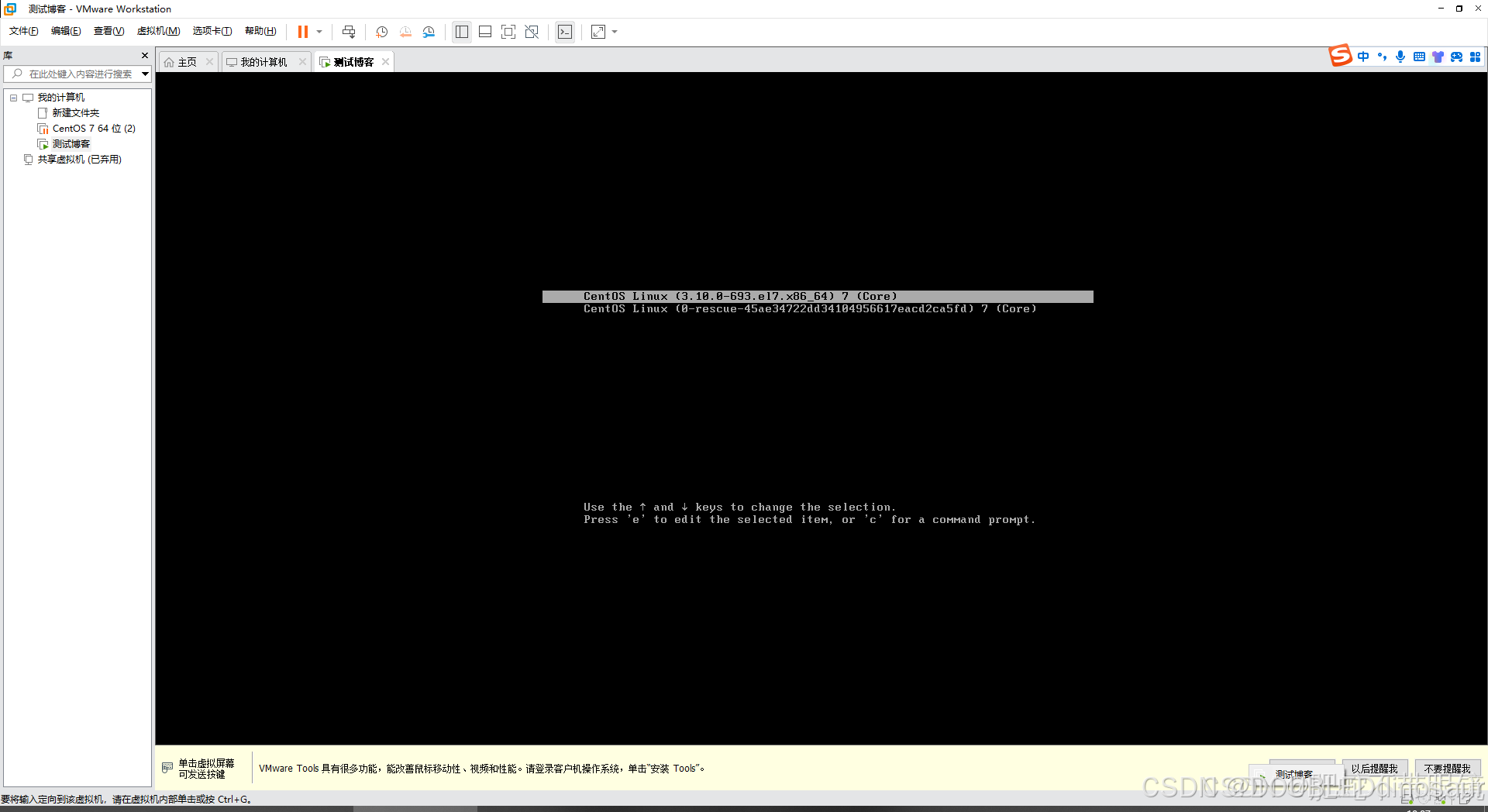Close the 库 library panel
The image size is (1488, 812).
144,55
